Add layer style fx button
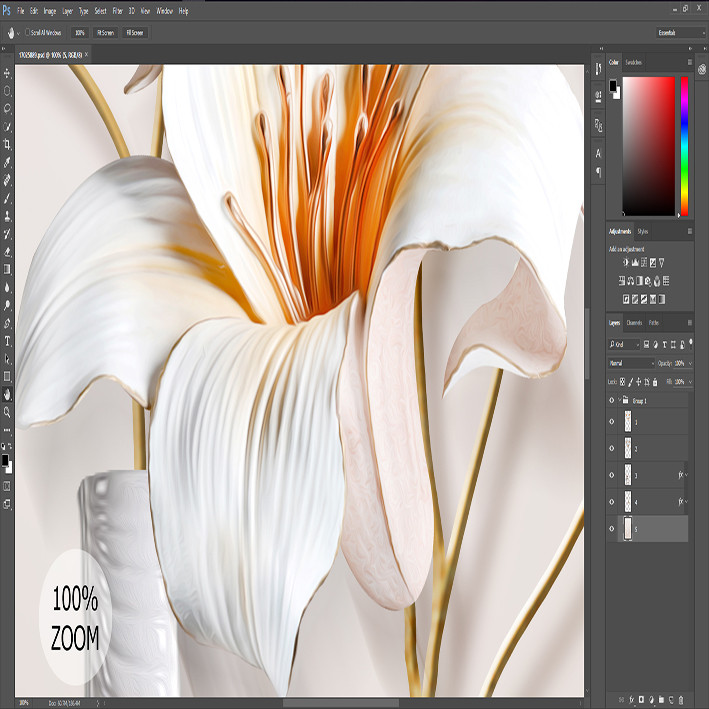The image size is (709, 709). click(x=632, y=700)
